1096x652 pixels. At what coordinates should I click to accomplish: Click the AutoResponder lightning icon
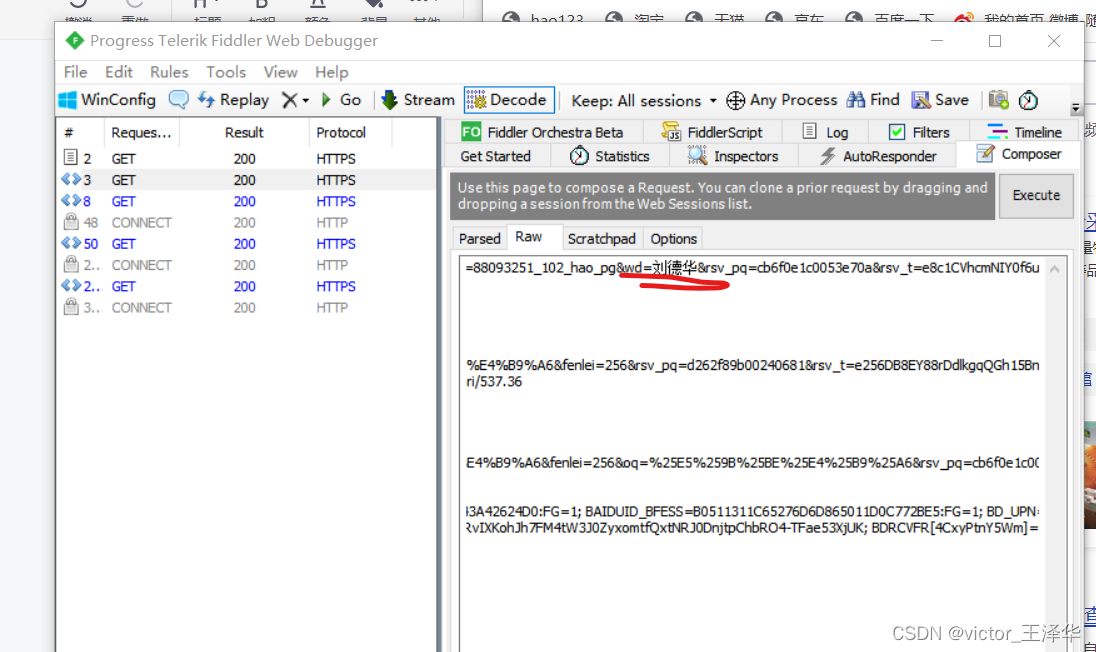coord(828,156)
